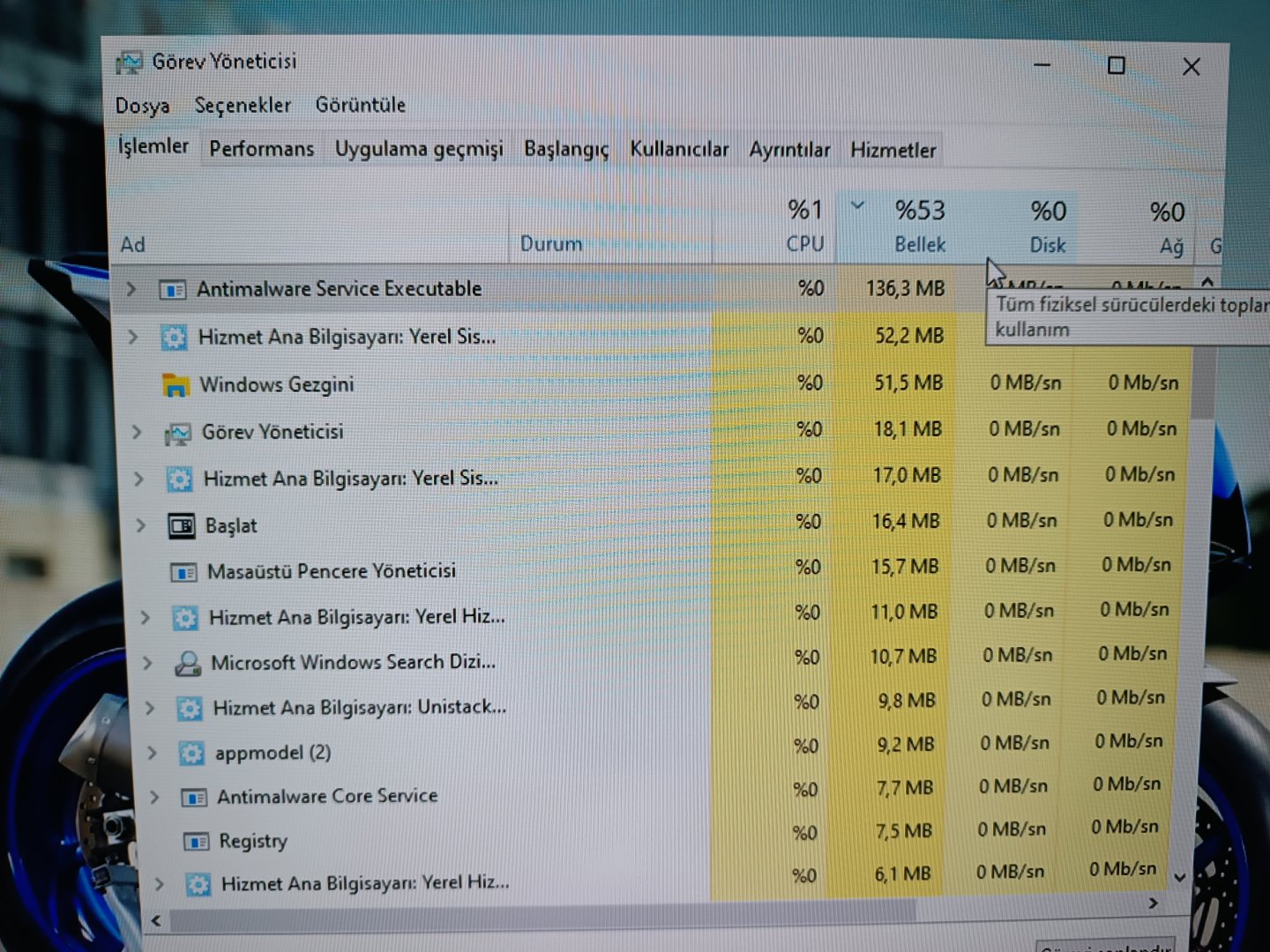Image resolution: width=1270 pixels, height=952 pixels.
Task: Expand the Başlat process row
Action: (x=141, y=525)
